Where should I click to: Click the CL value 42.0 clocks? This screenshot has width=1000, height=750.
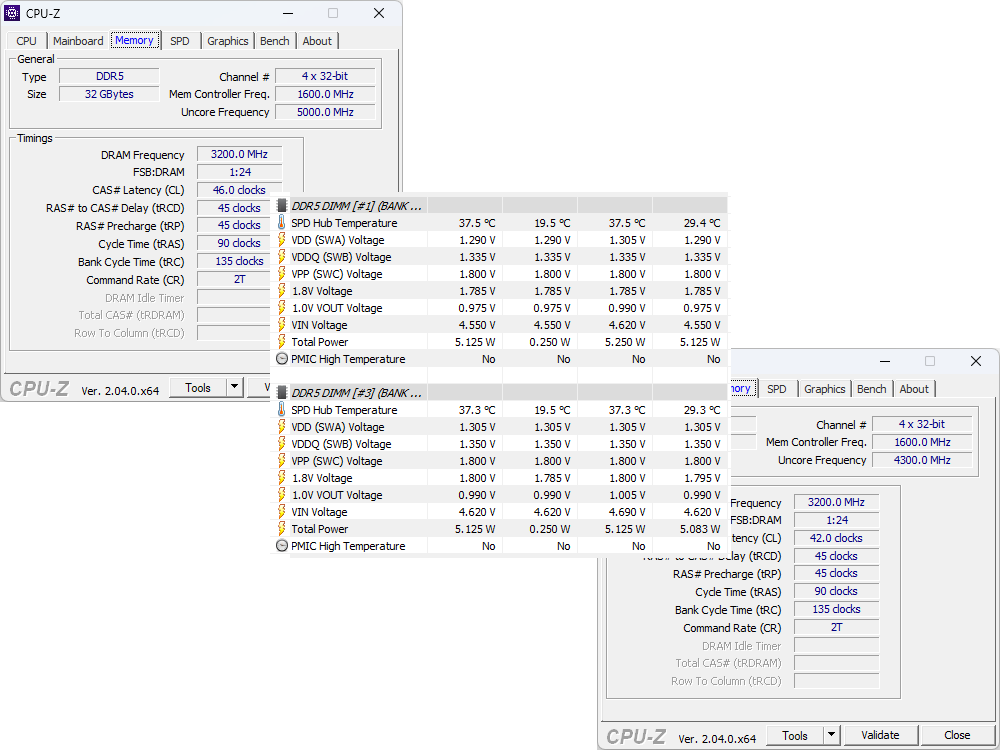pos(836,538)
